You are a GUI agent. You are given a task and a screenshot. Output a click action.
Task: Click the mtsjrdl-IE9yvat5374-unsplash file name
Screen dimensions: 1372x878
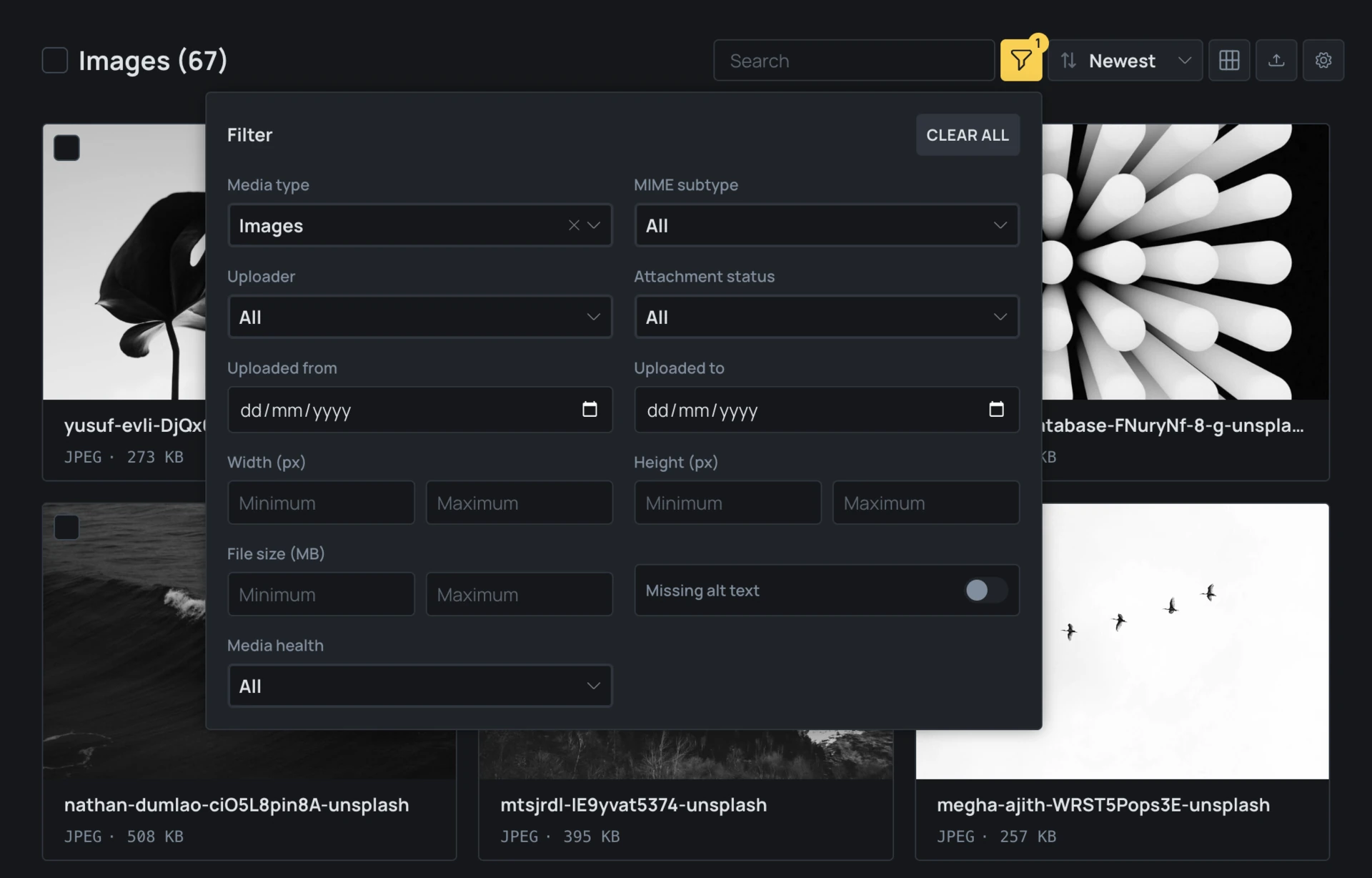tap(633, 804)
